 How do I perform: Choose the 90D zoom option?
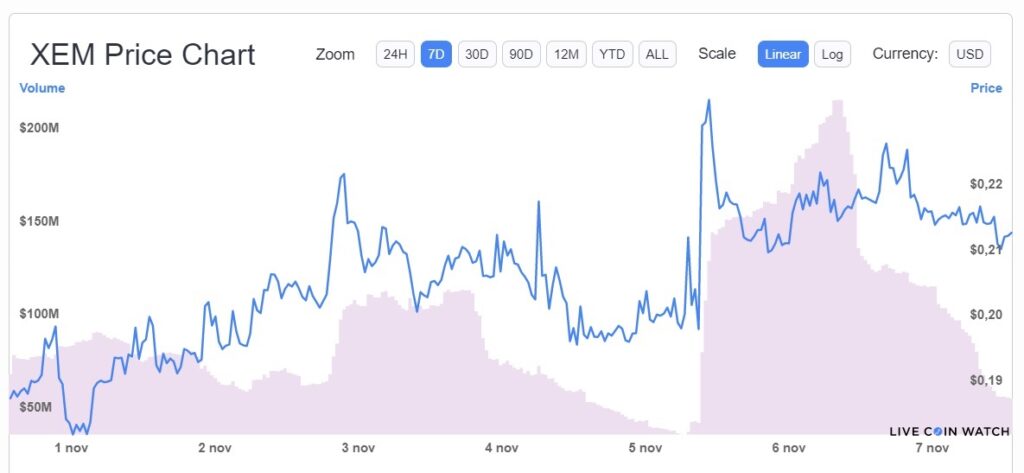point(520,54)
